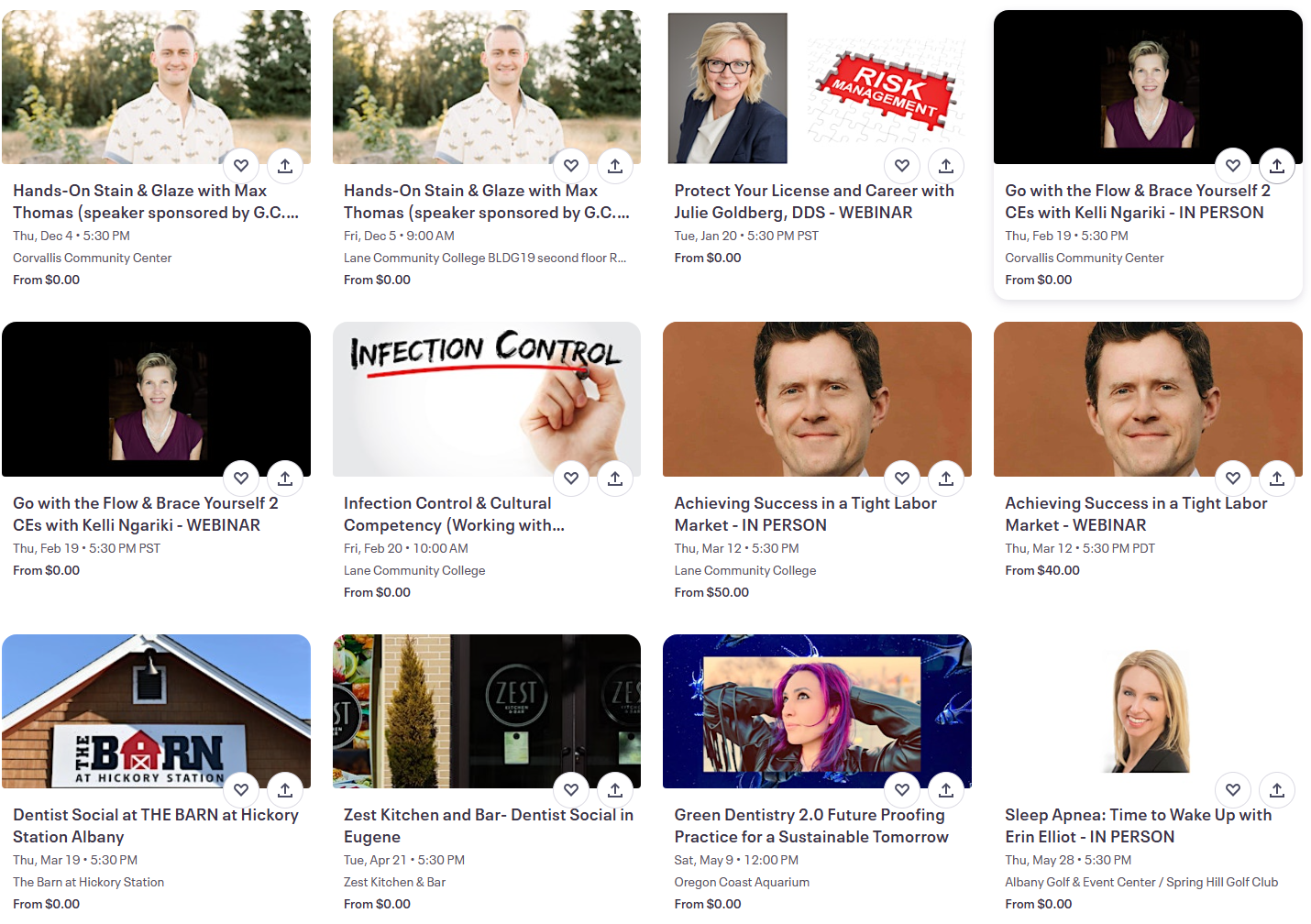Image resolution: width=1311 pixels, height=924 pixels.
Task: Save the Infection Control & Cultural Competency event
Action: (x=571, y=478)
